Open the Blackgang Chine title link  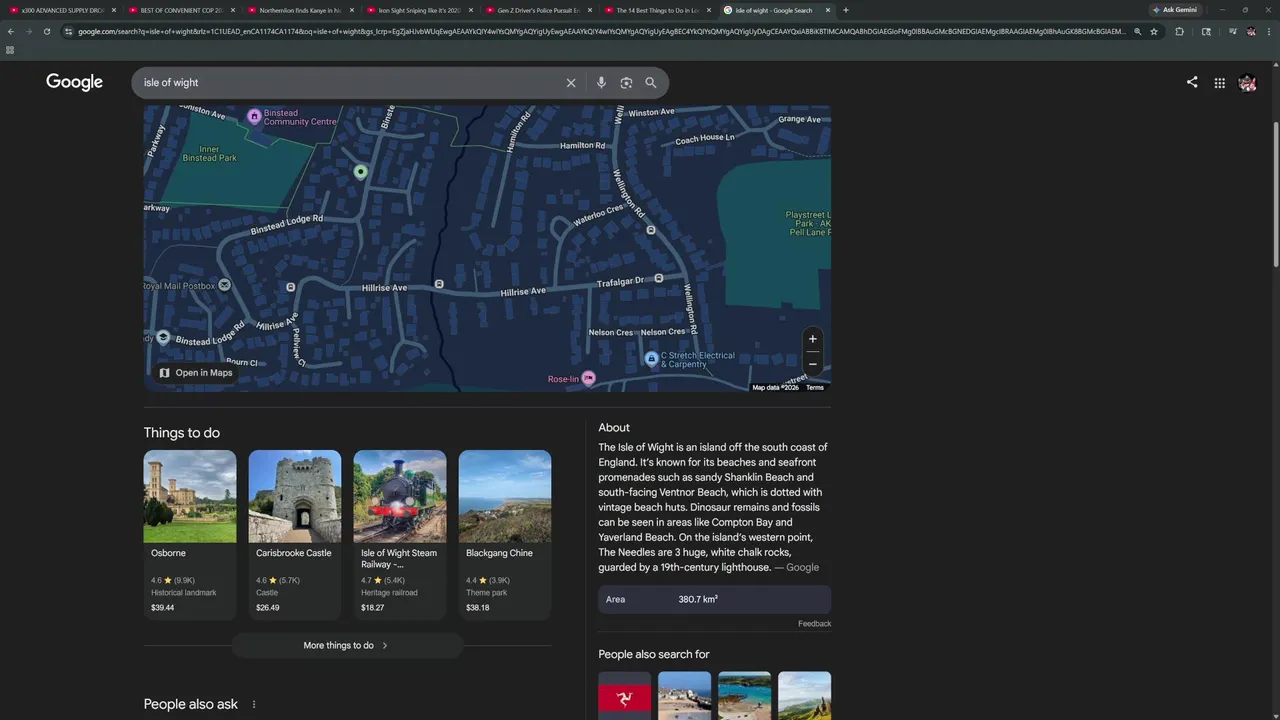[499, 553]
